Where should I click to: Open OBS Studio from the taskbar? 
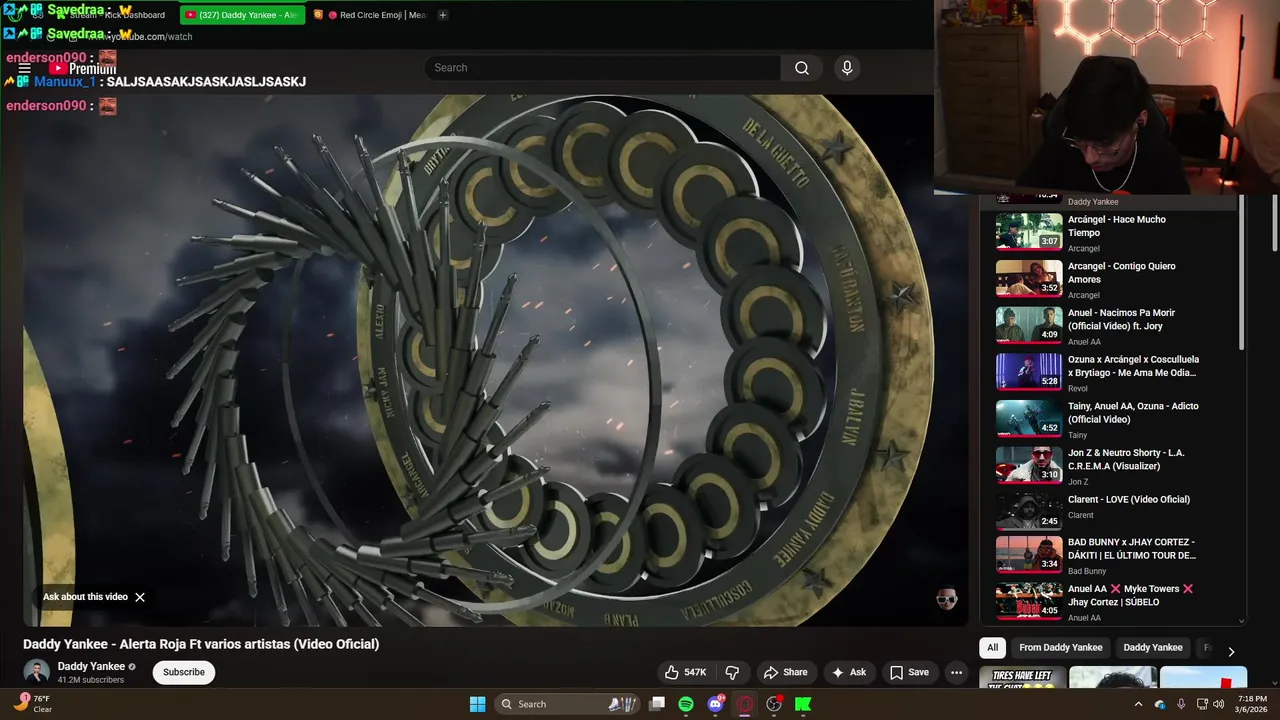point(774,704)
